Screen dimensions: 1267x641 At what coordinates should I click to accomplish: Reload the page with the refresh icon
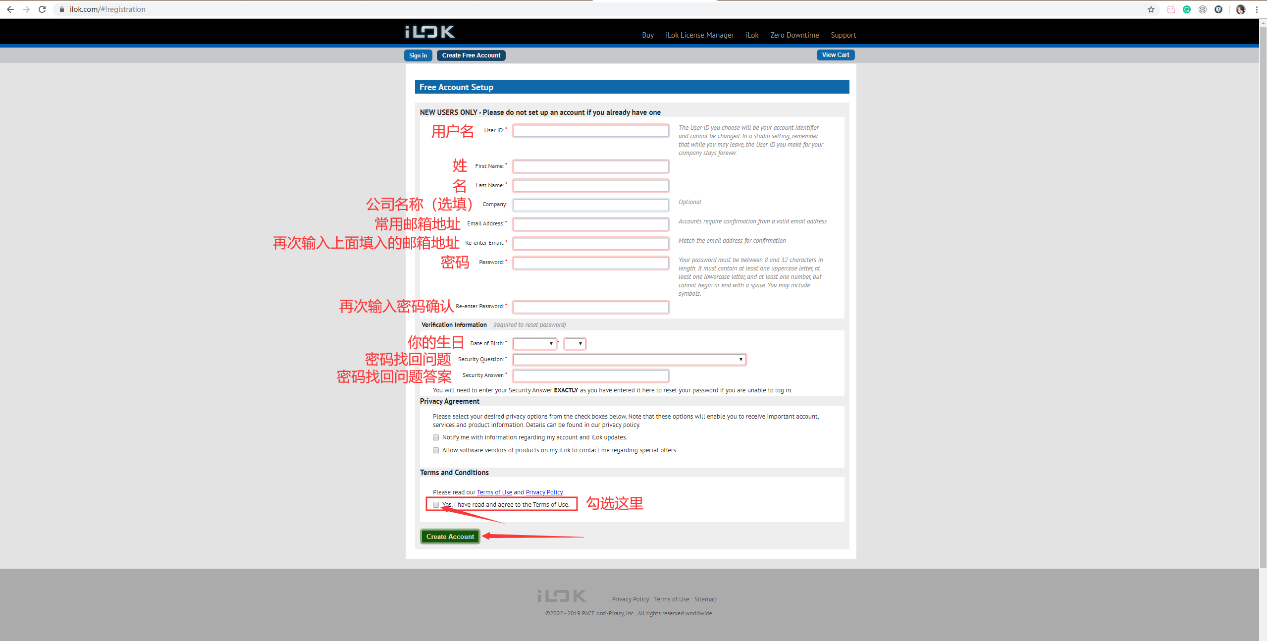coord(42,9)
